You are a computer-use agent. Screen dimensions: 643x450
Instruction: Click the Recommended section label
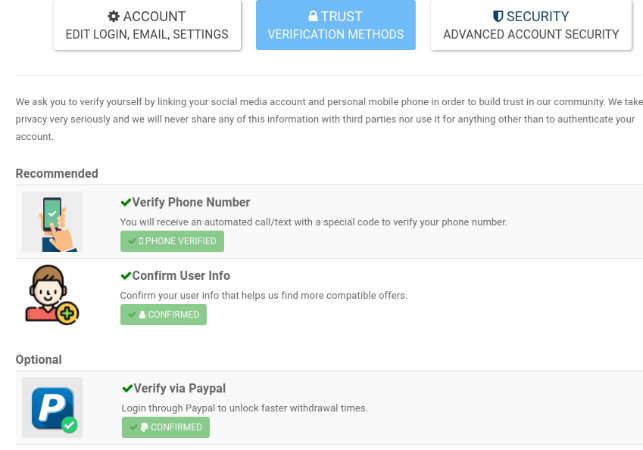tap(57, 173)
